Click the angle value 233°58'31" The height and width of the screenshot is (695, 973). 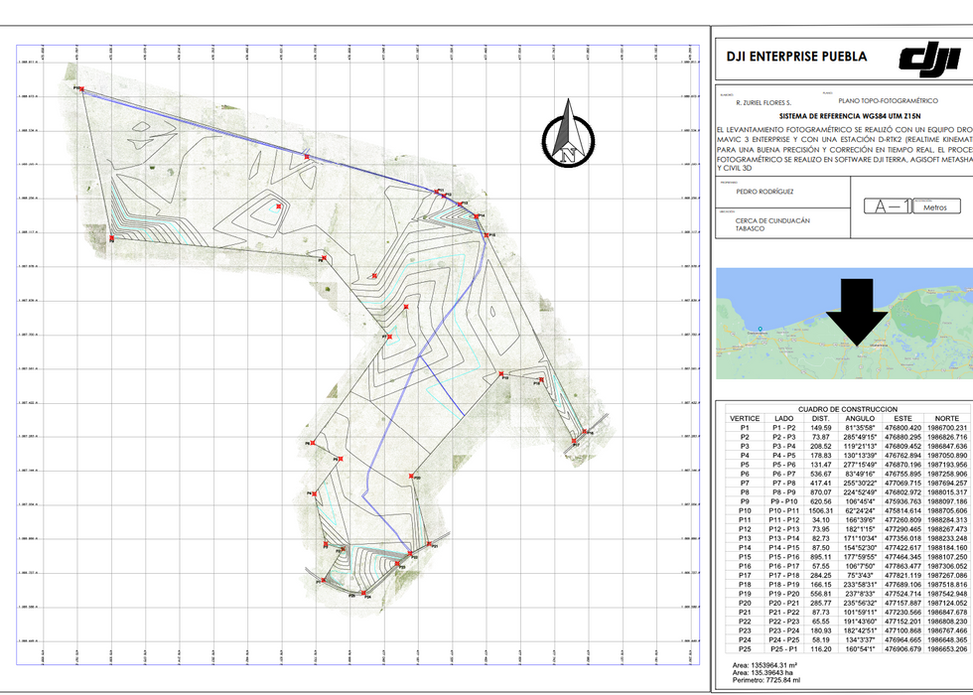(x=859, y=585)
